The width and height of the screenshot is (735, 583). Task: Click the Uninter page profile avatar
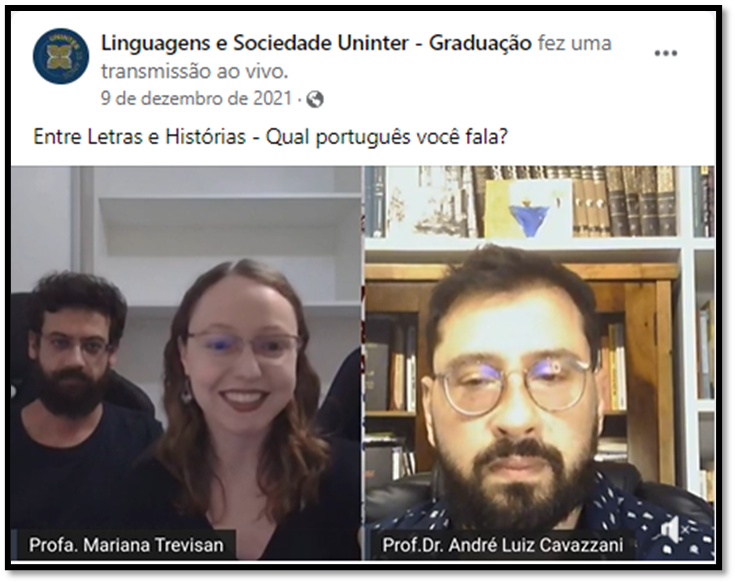point(61,56)
